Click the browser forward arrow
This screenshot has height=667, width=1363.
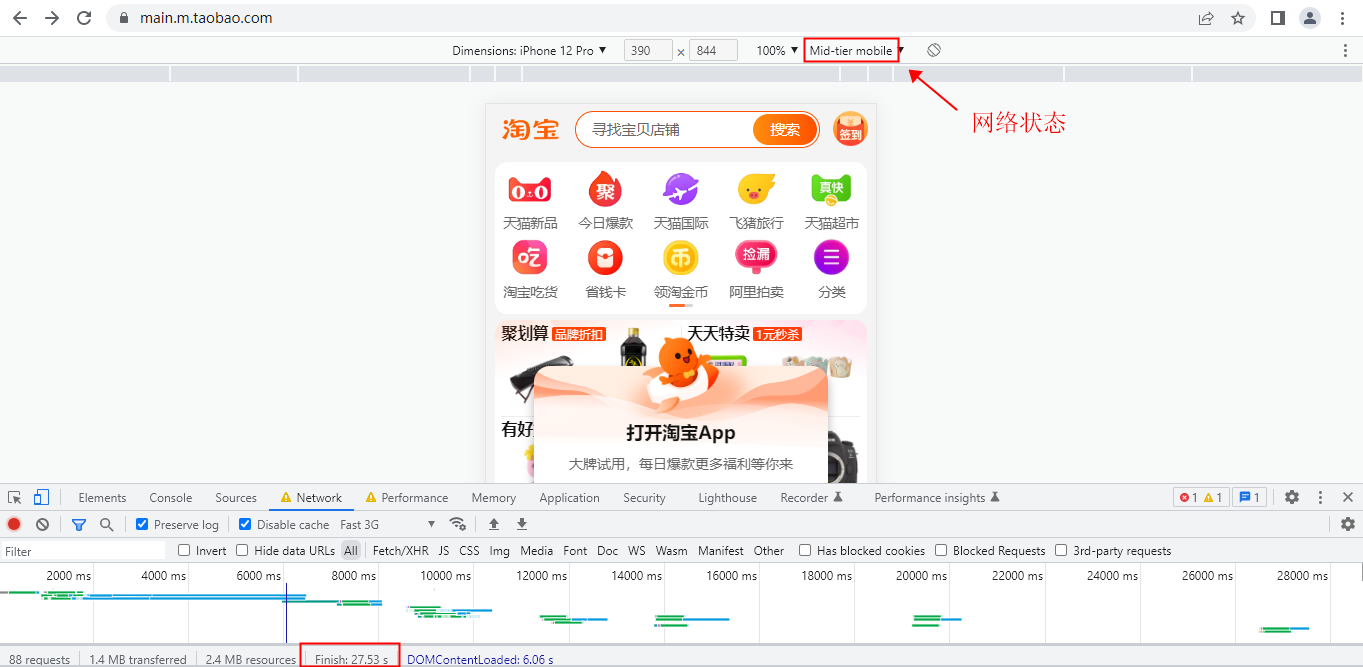(52, 18)
